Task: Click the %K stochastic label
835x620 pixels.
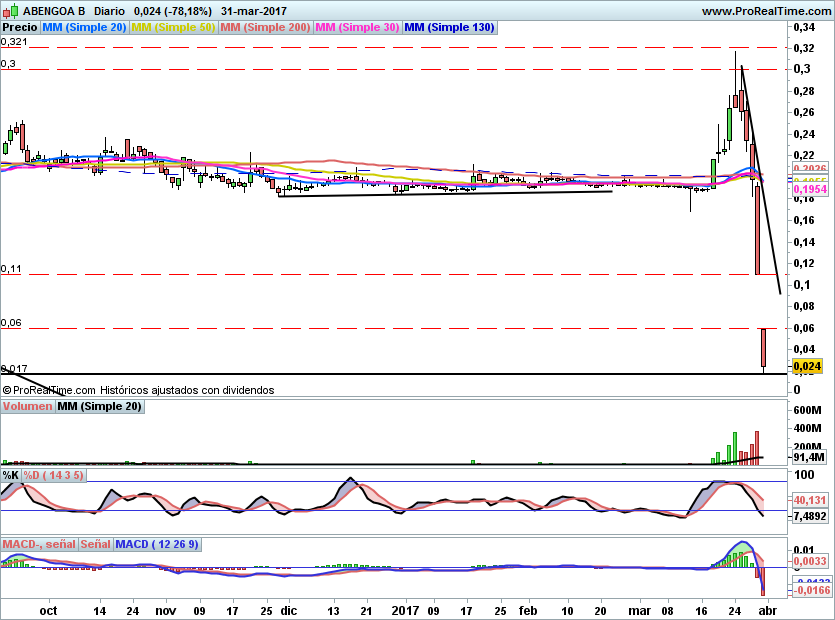Action: pyautogui.click(x=11, y=475)
